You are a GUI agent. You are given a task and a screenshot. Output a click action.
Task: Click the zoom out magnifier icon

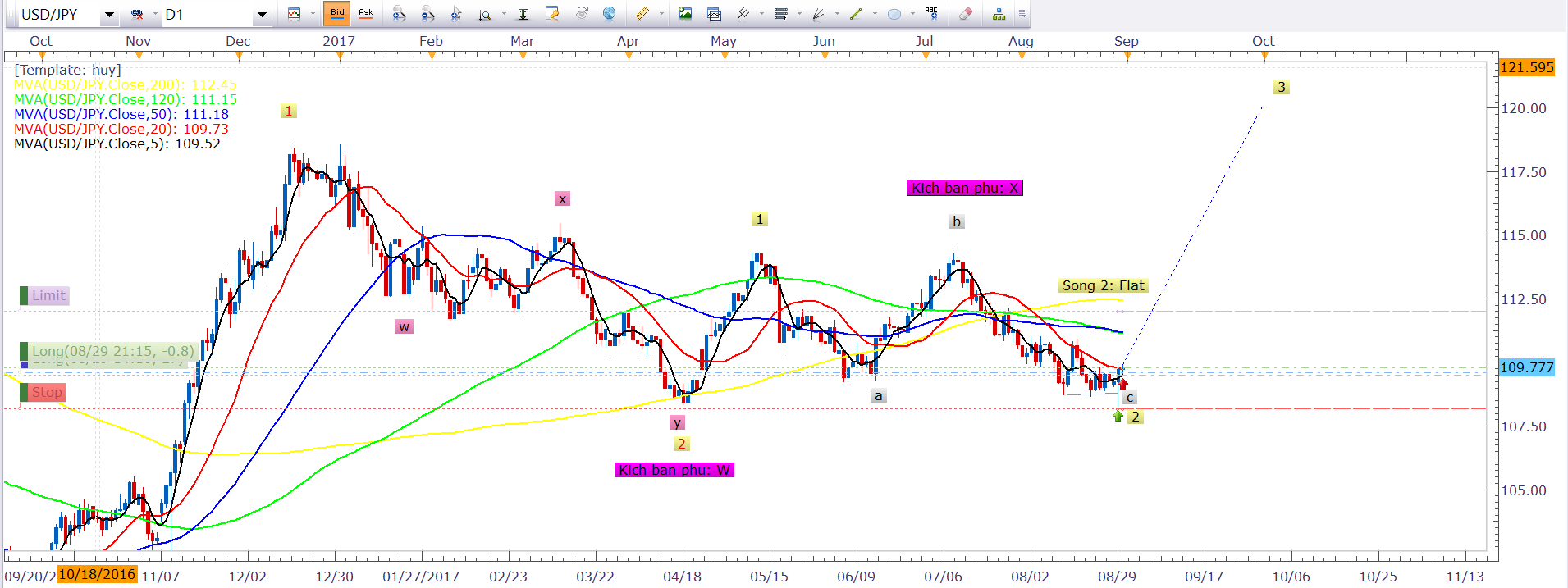tap(427, 14)
